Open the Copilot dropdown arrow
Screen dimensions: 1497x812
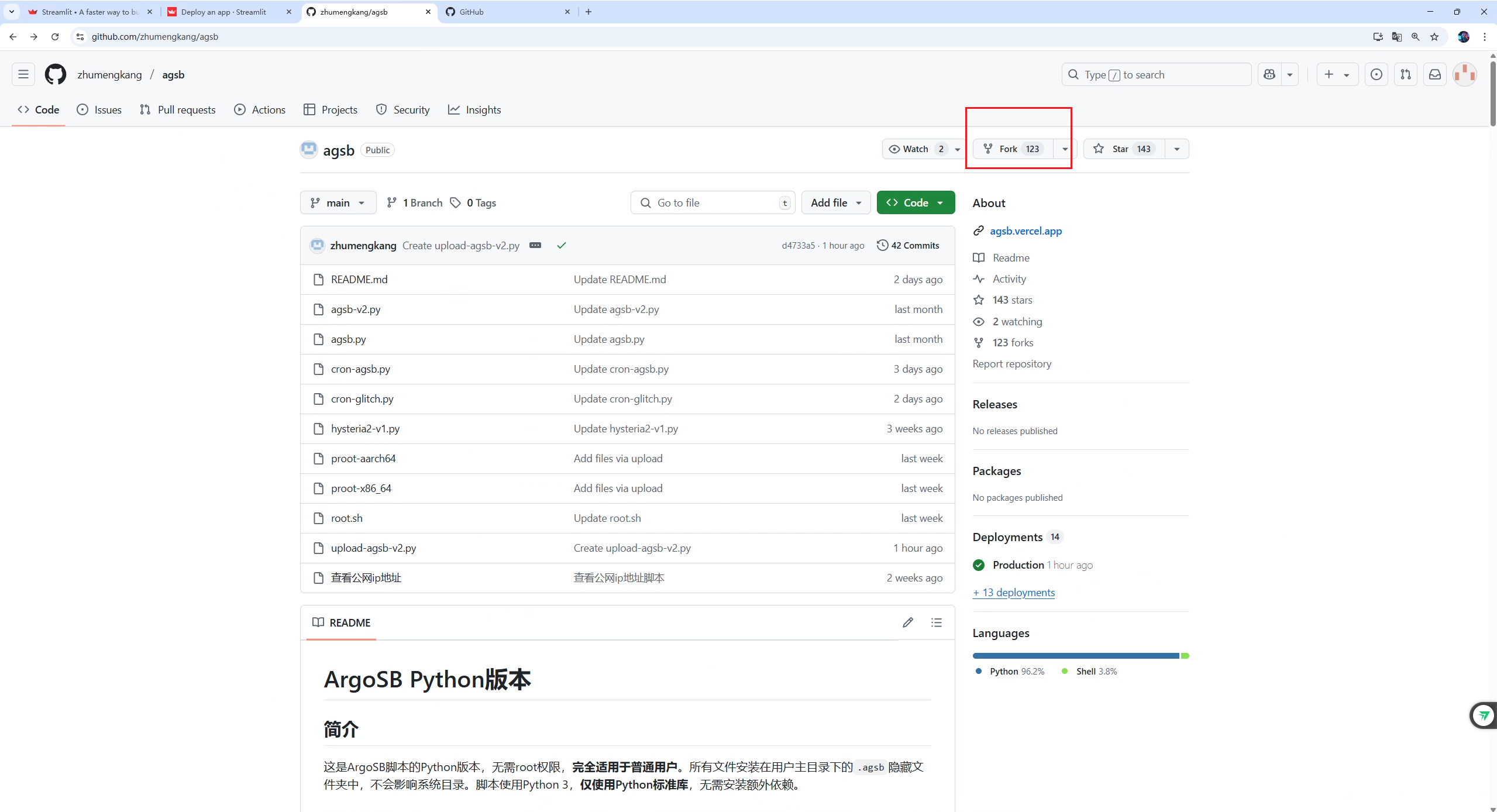coord(1290,74)
